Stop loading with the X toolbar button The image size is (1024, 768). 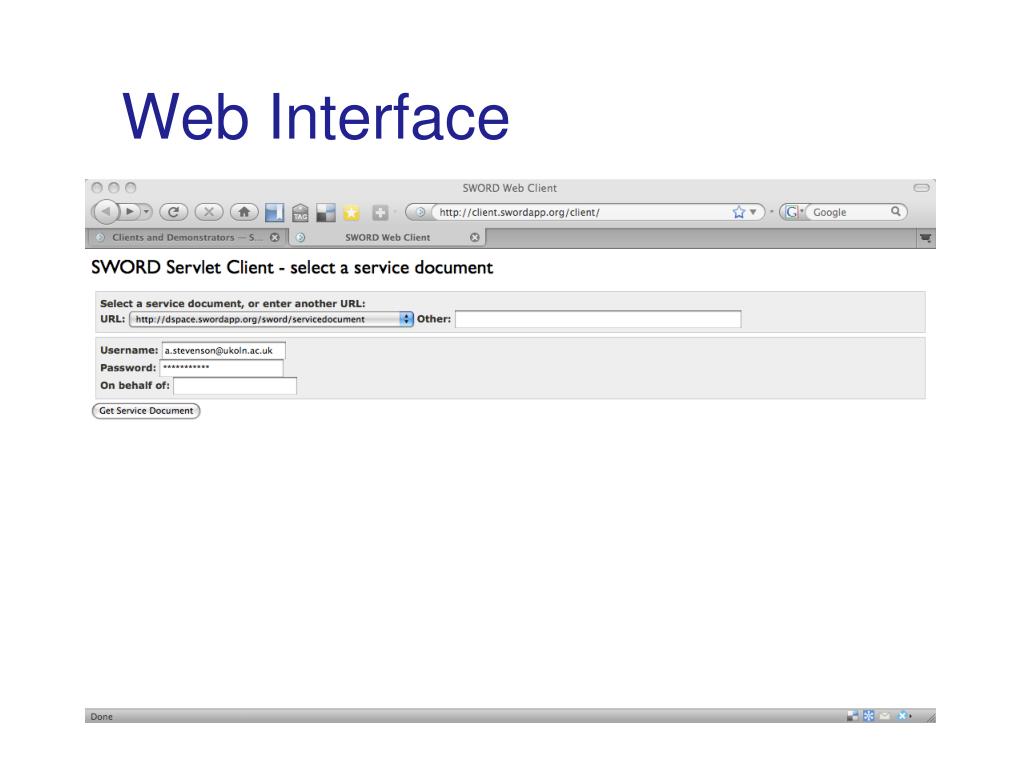click(x=209, y=212)
